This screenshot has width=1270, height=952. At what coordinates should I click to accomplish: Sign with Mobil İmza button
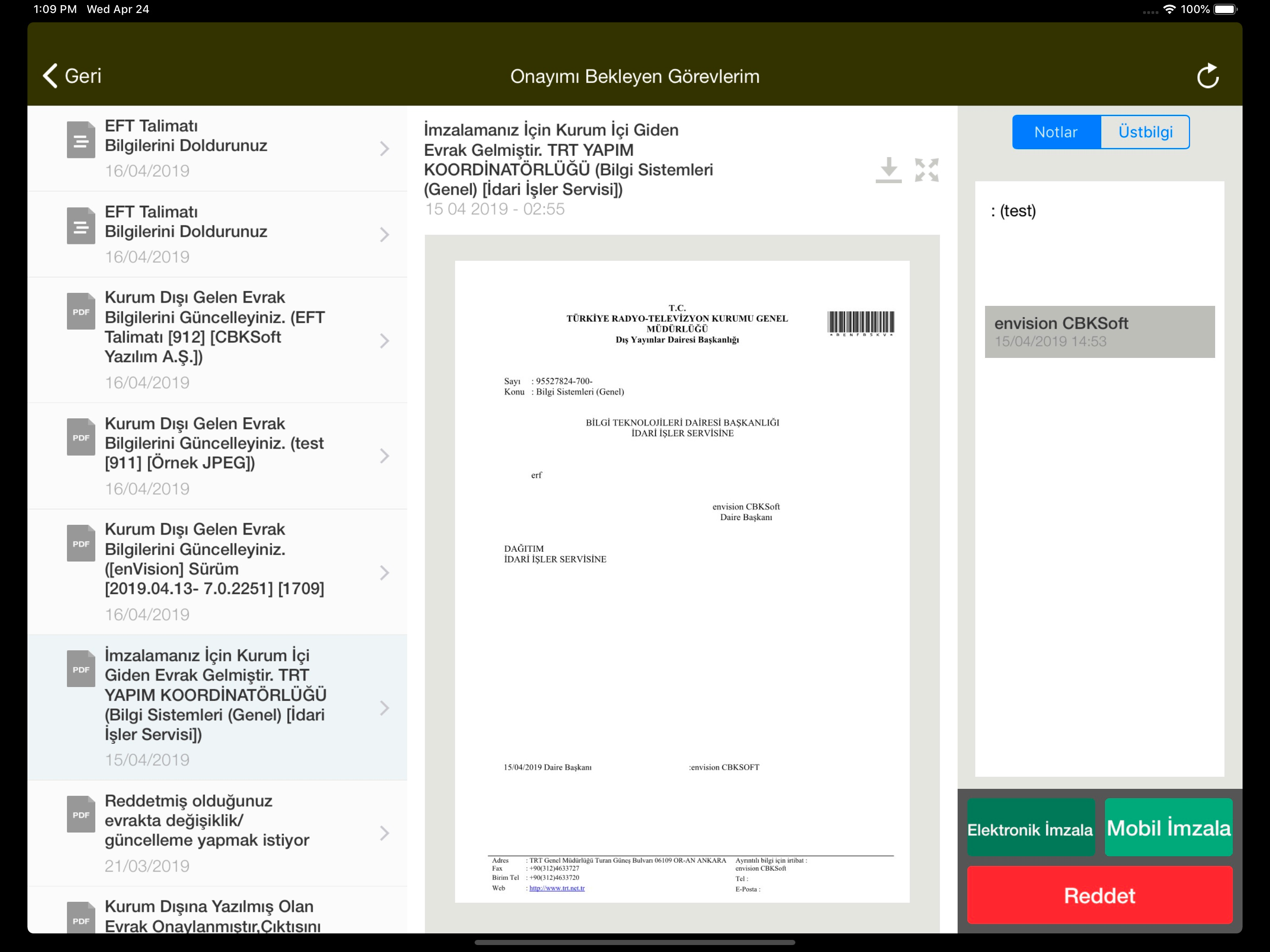click(x=1168, y=827)
